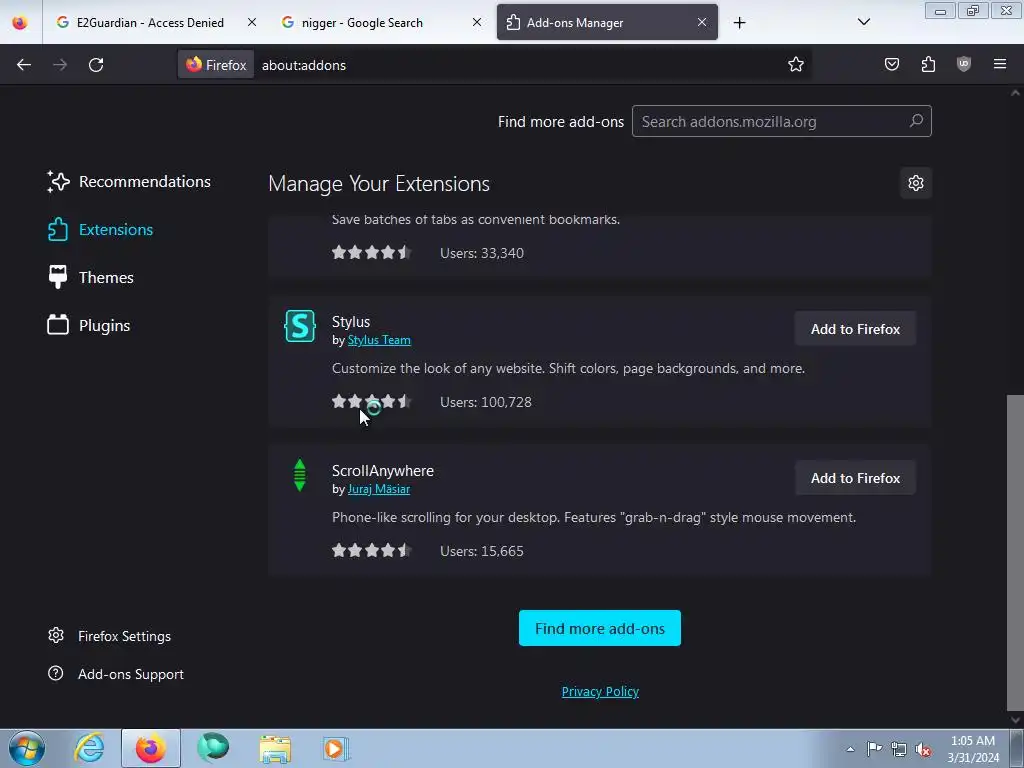
Task: Switch to the Google Search tab
Action: [362, 23]
